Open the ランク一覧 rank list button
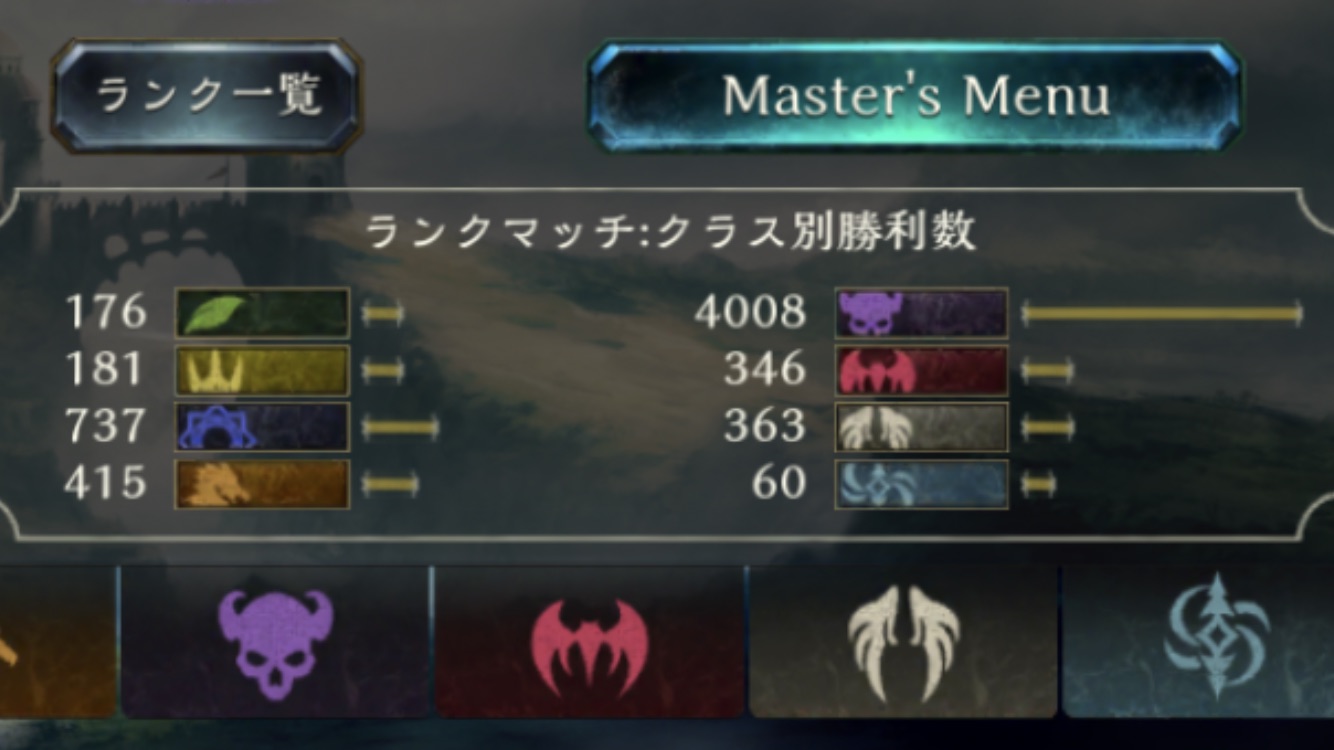This screenshot has width=1334, height=750. point(207,96)
